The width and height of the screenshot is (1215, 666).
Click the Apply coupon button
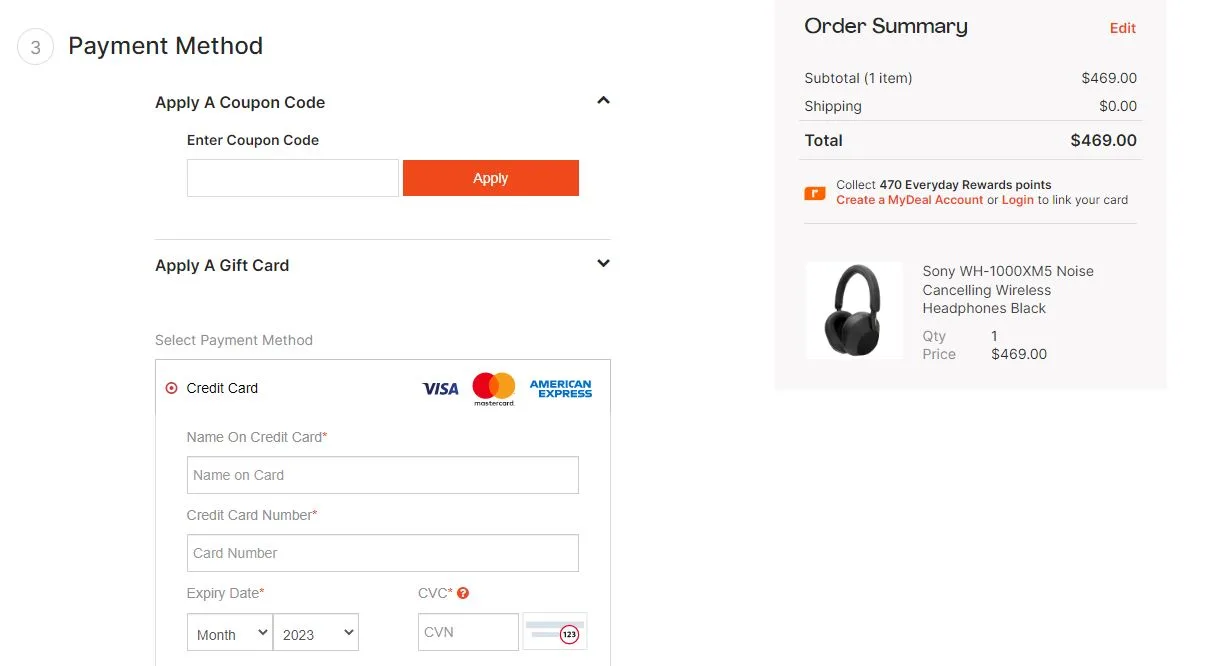(x=490, y=178)
